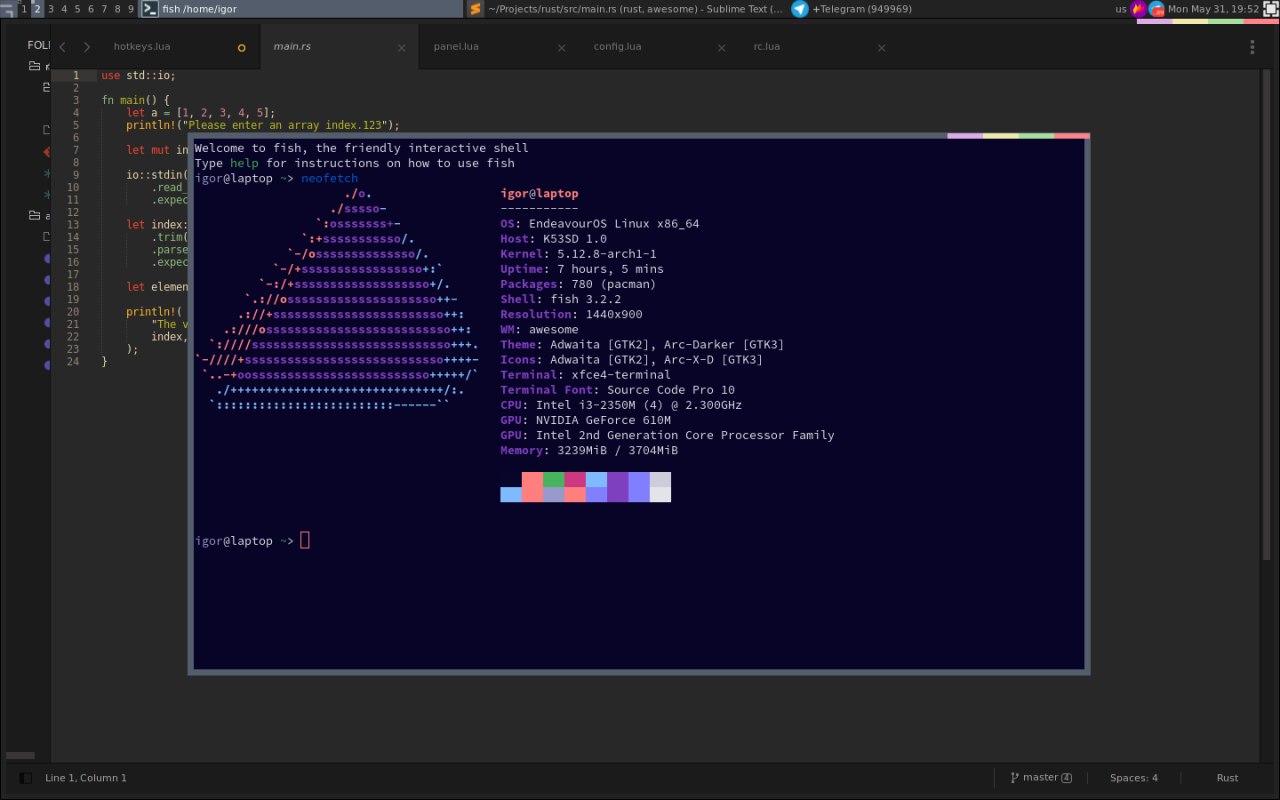Viewport: 1280px width, 800px height.
Task: Click the terminal prompt cursor box
Action: coord(305,541)
